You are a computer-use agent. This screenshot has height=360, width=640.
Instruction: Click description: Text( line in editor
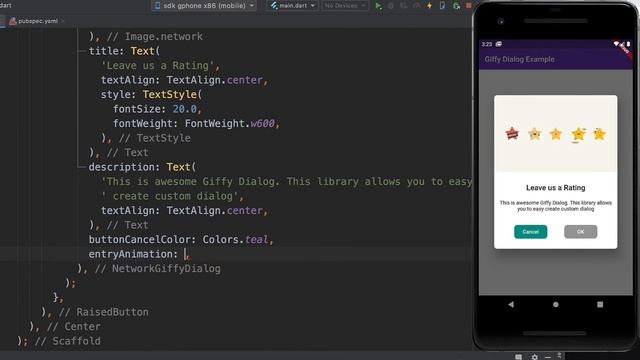[x=142, y=167]
